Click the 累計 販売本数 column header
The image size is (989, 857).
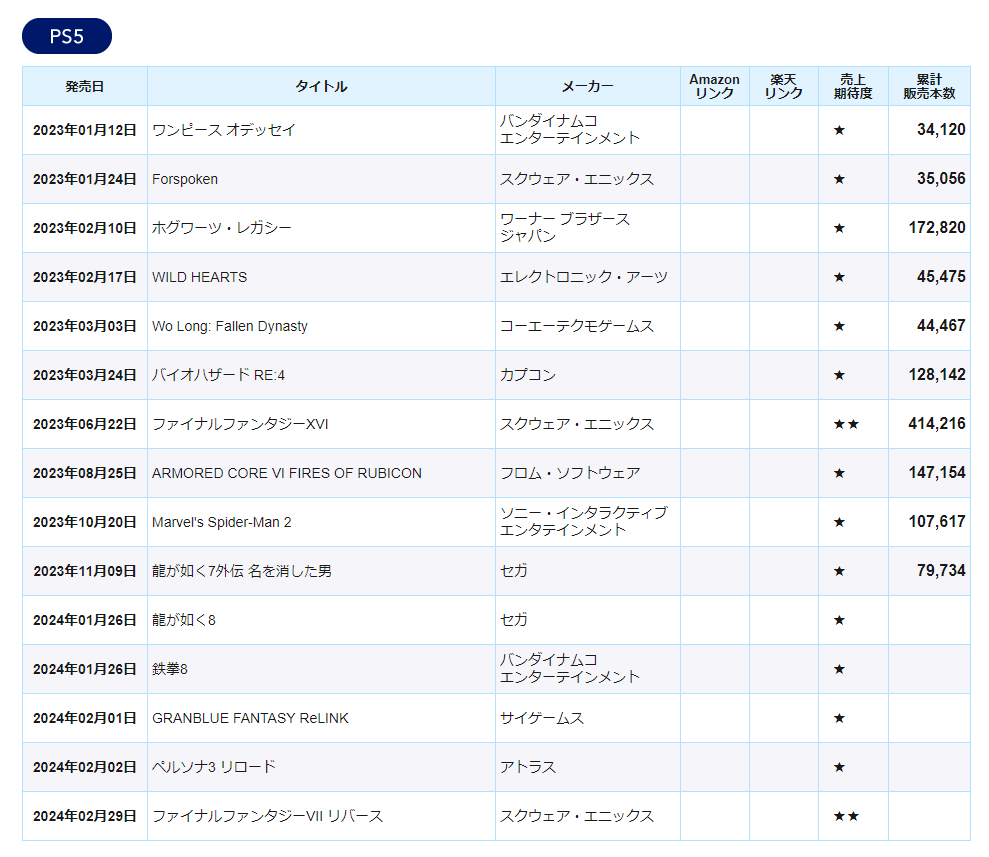point(929,86)
